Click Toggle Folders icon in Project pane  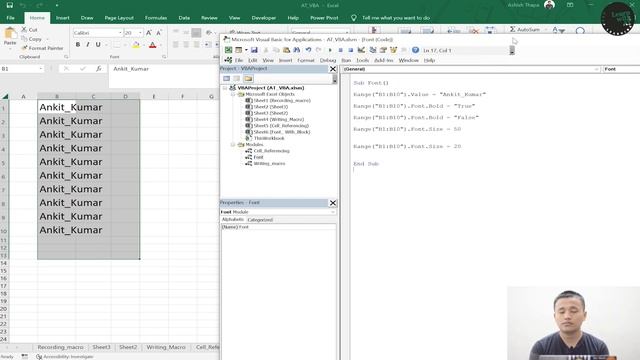(248, 78)
